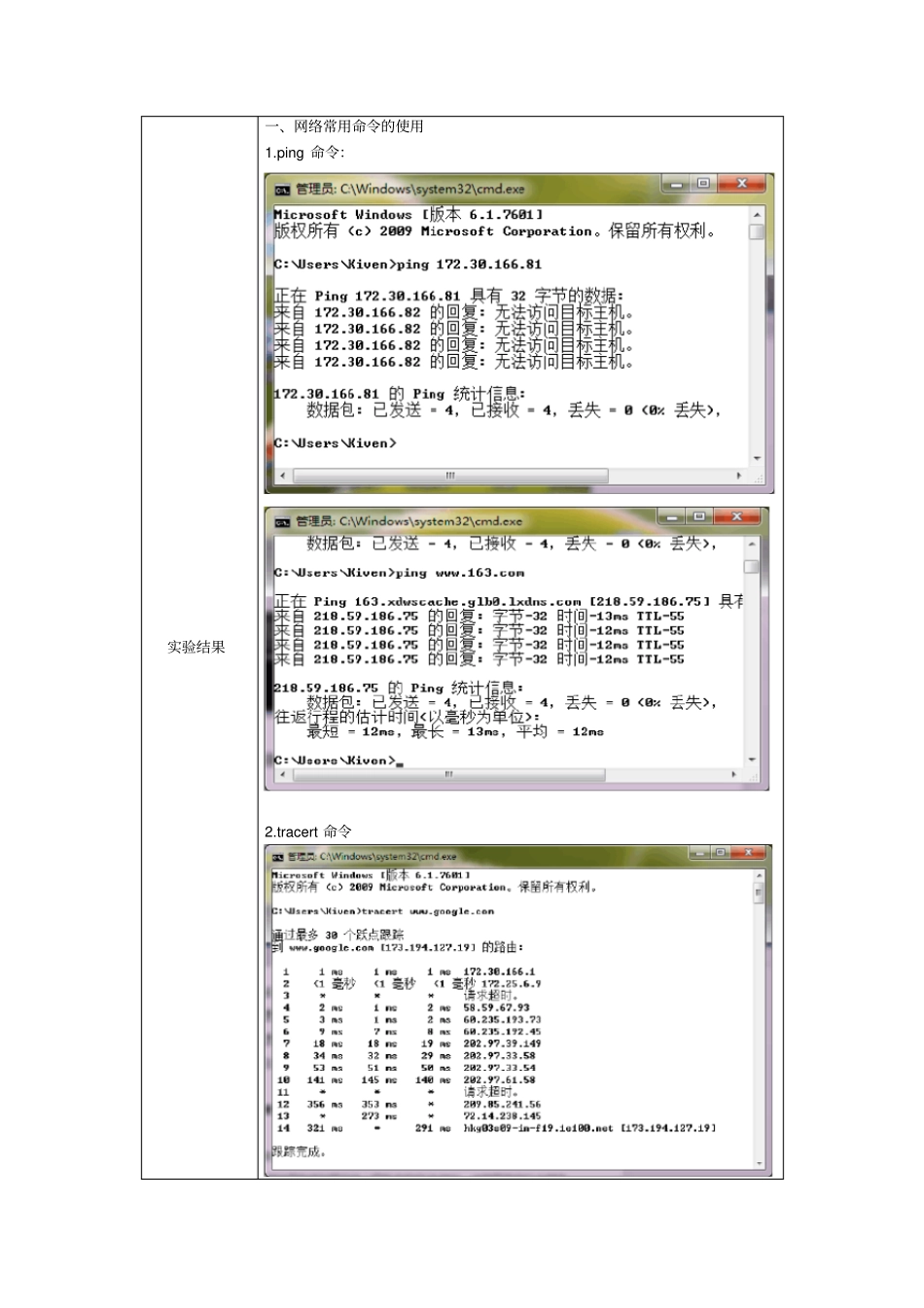Image resolution: width=924 pixels, height=1308 pixels.
Task: Maximize the tracert cmd window
Action: pyautogui.click(x=720, y=853)
